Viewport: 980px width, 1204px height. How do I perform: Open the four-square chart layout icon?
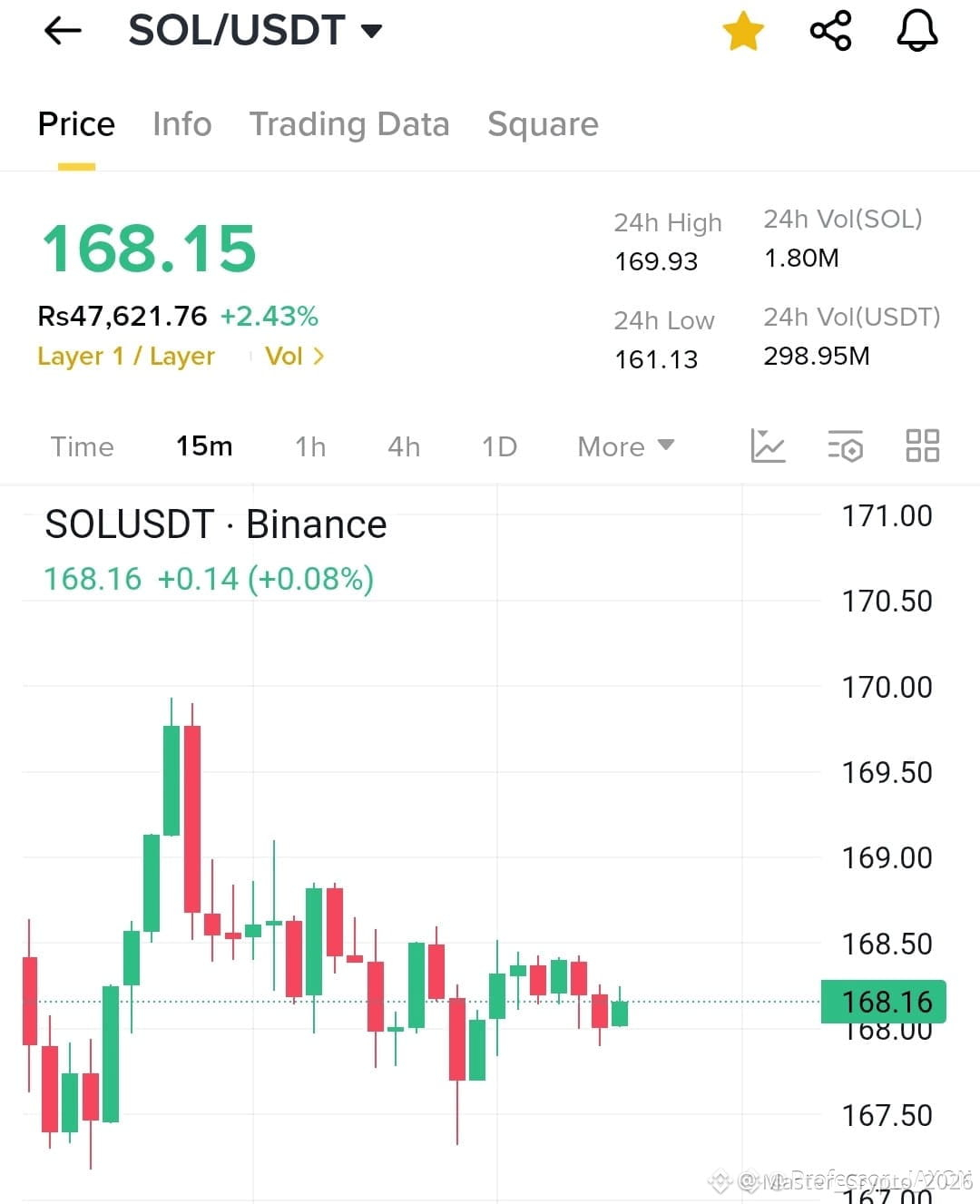[x=923, y=445]
